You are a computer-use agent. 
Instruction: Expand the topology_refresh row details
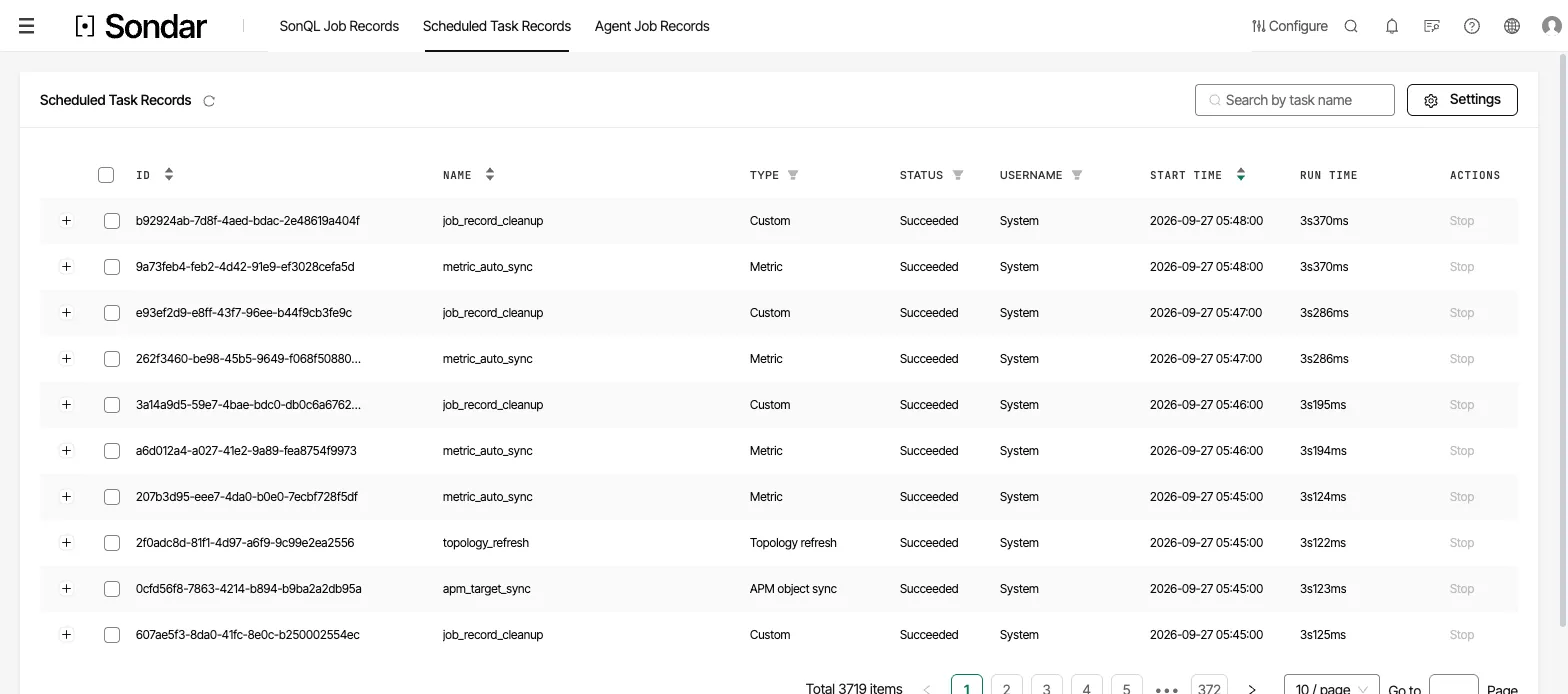66,543
